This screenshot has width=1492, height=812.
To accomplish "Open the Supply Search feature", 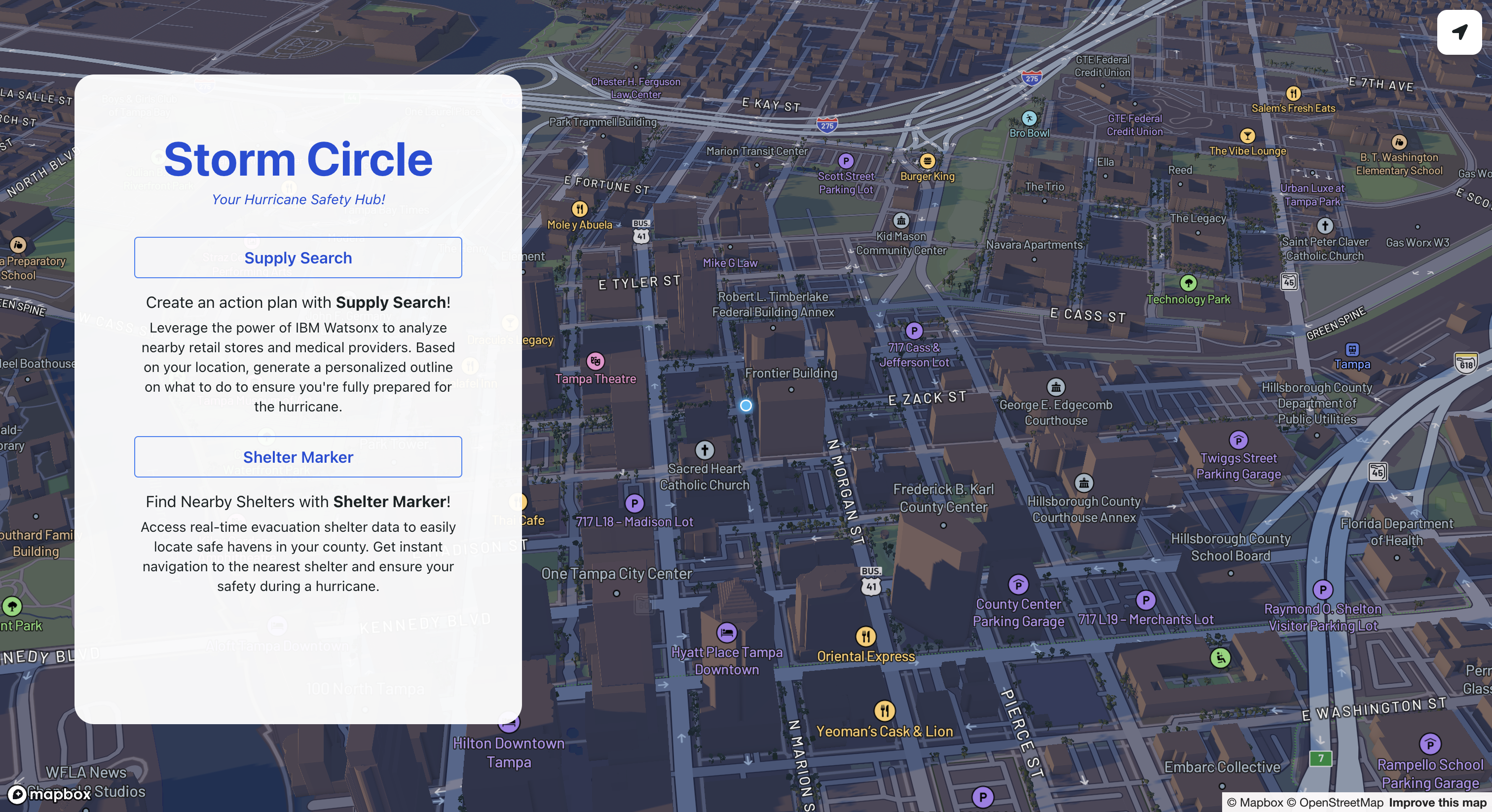I will (298, 257).
